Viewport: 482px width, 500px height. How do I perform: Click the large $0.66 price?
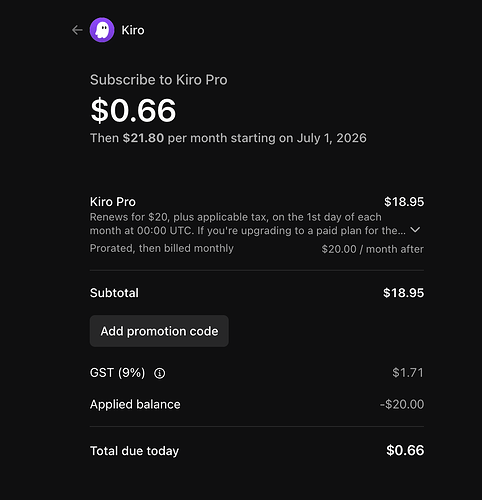tap(133, 110)
